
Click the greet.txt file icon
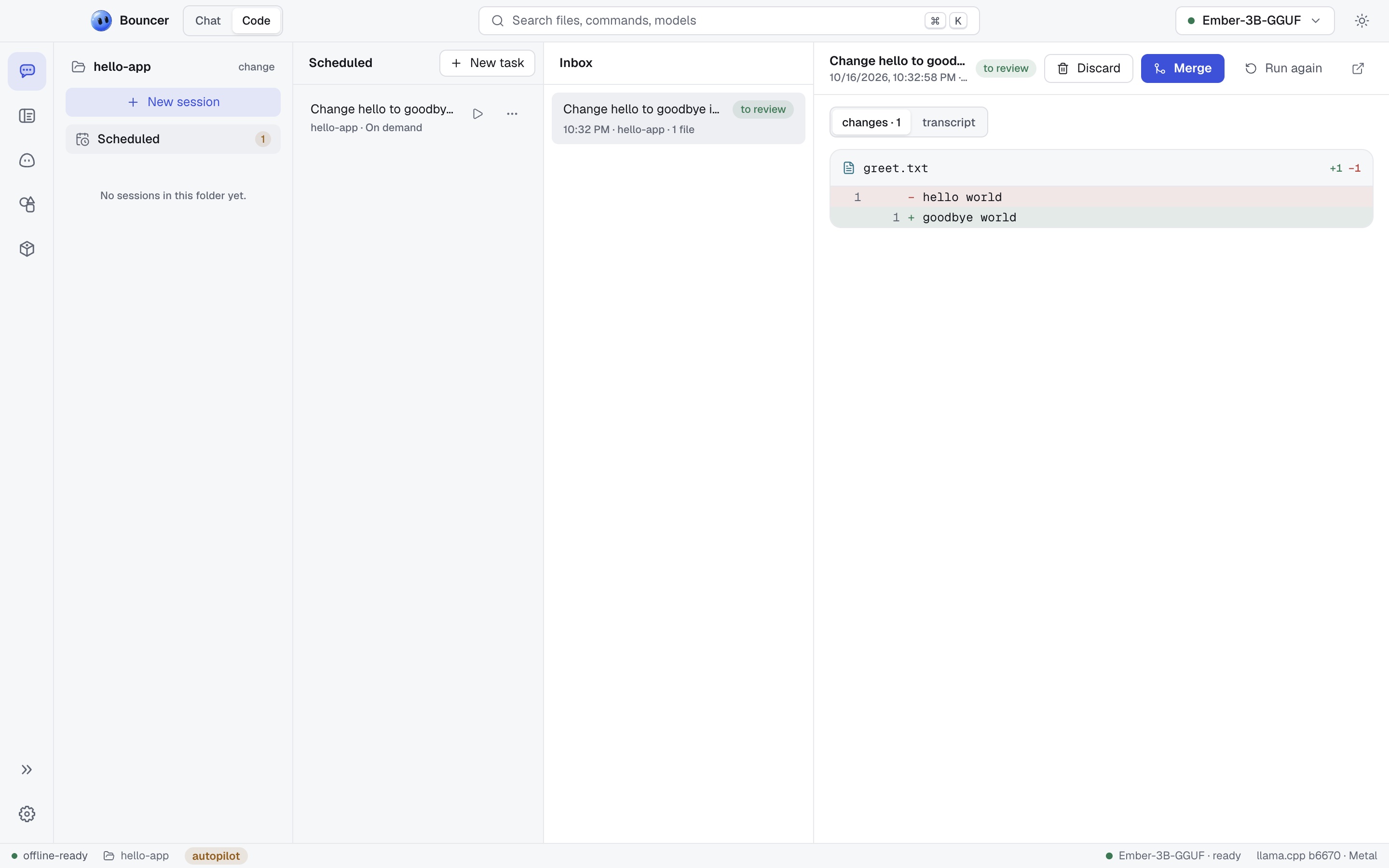(x=849, y=168)
